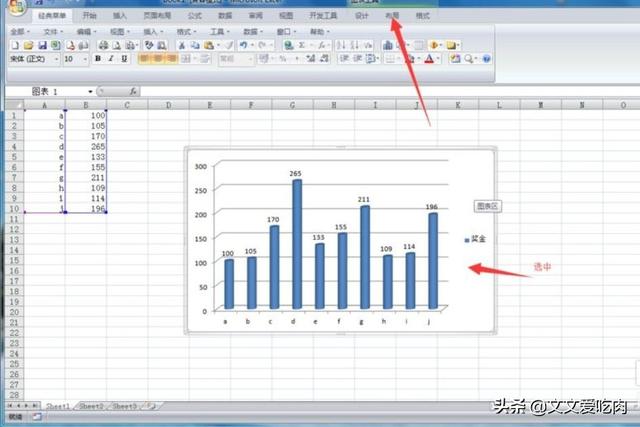Viewport: 640px width, 427px height.
Task: Open the 窗口 classic menu dropdown
Action: tap(286, 31)
